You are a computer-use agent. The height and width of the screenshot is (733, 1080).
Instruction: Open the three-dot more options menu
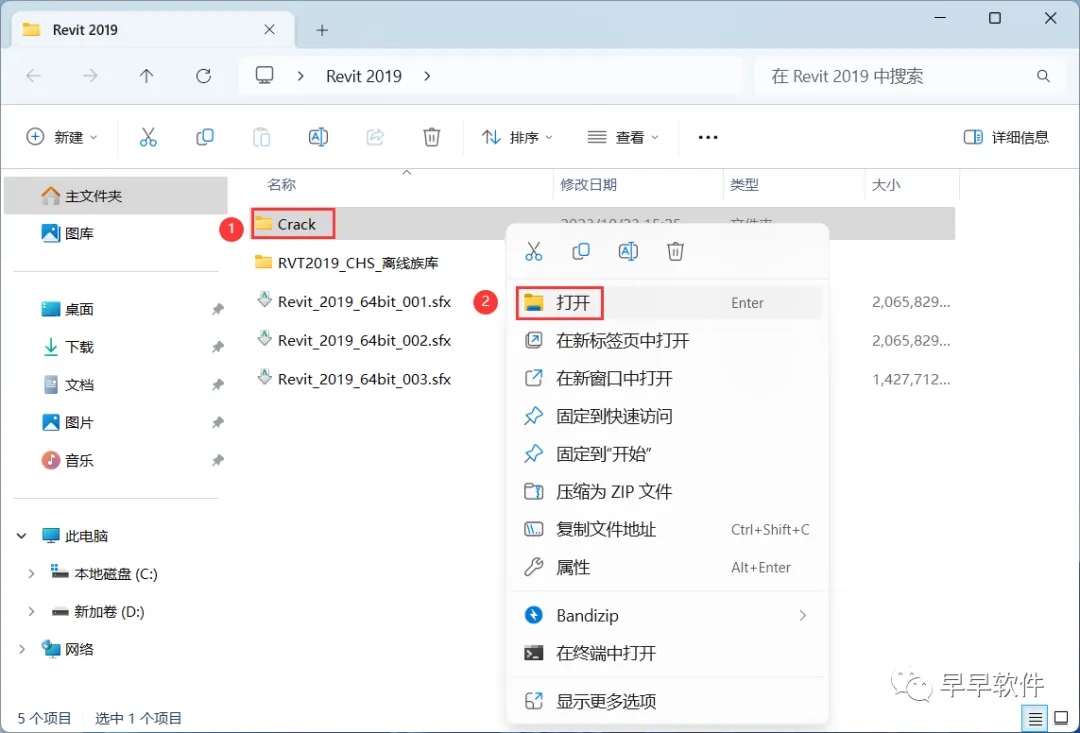pyautogui.click(x=708, y=137)
